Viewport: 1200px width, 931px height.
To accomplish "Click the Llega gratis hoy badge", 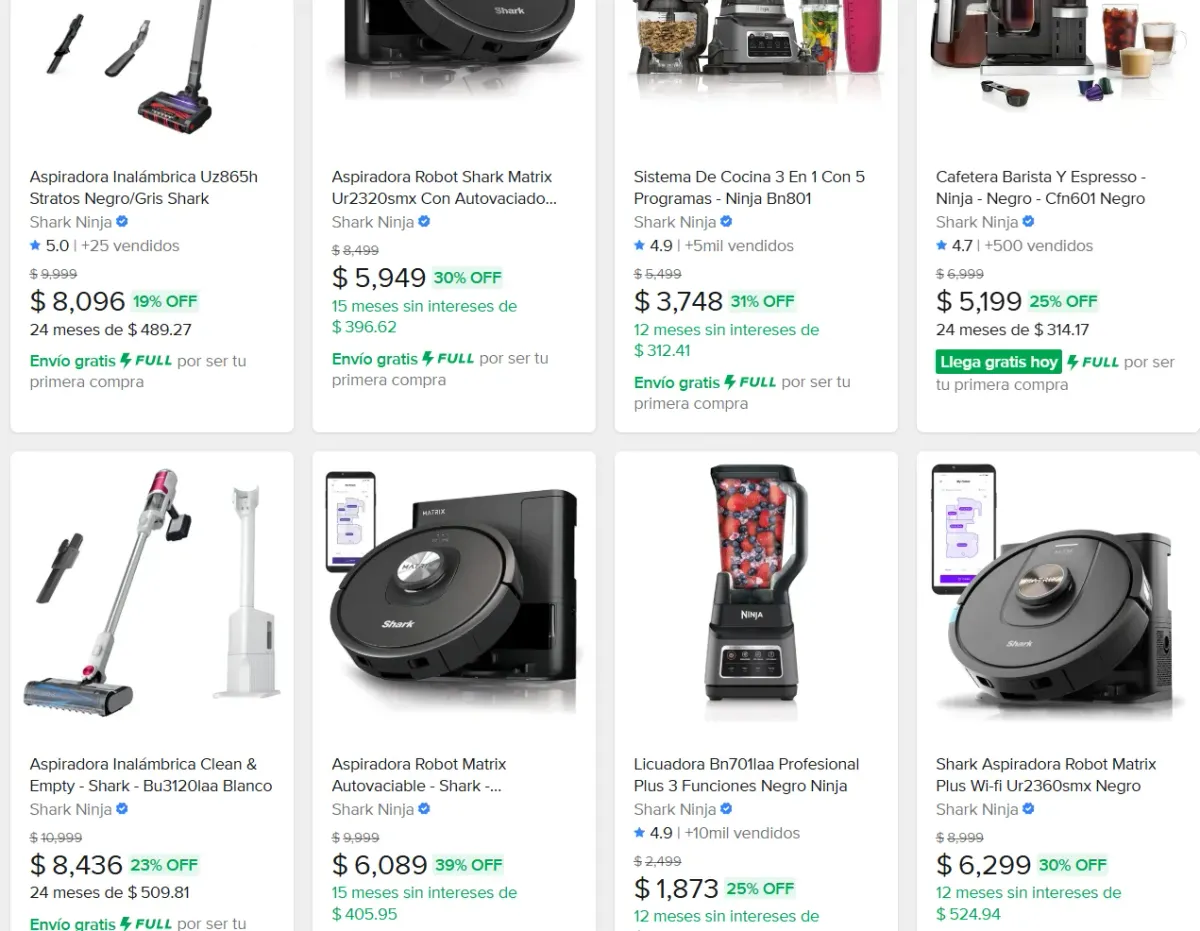I will click(998, 362).
